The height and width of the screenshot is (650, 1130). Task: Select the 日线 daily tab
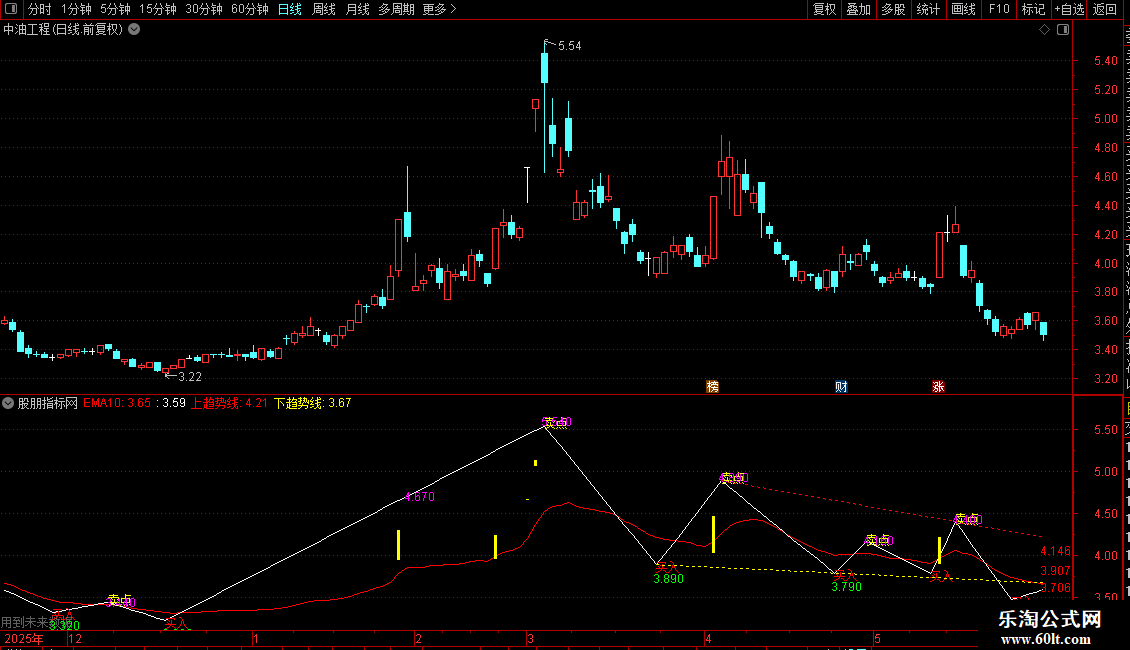pos(290,9)
